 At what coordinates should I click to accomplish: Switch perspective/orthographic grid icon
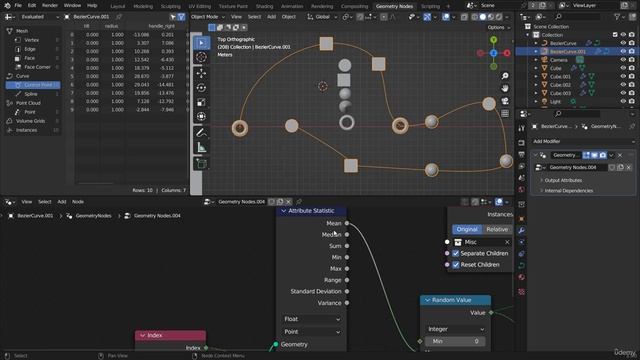(505, 113)
